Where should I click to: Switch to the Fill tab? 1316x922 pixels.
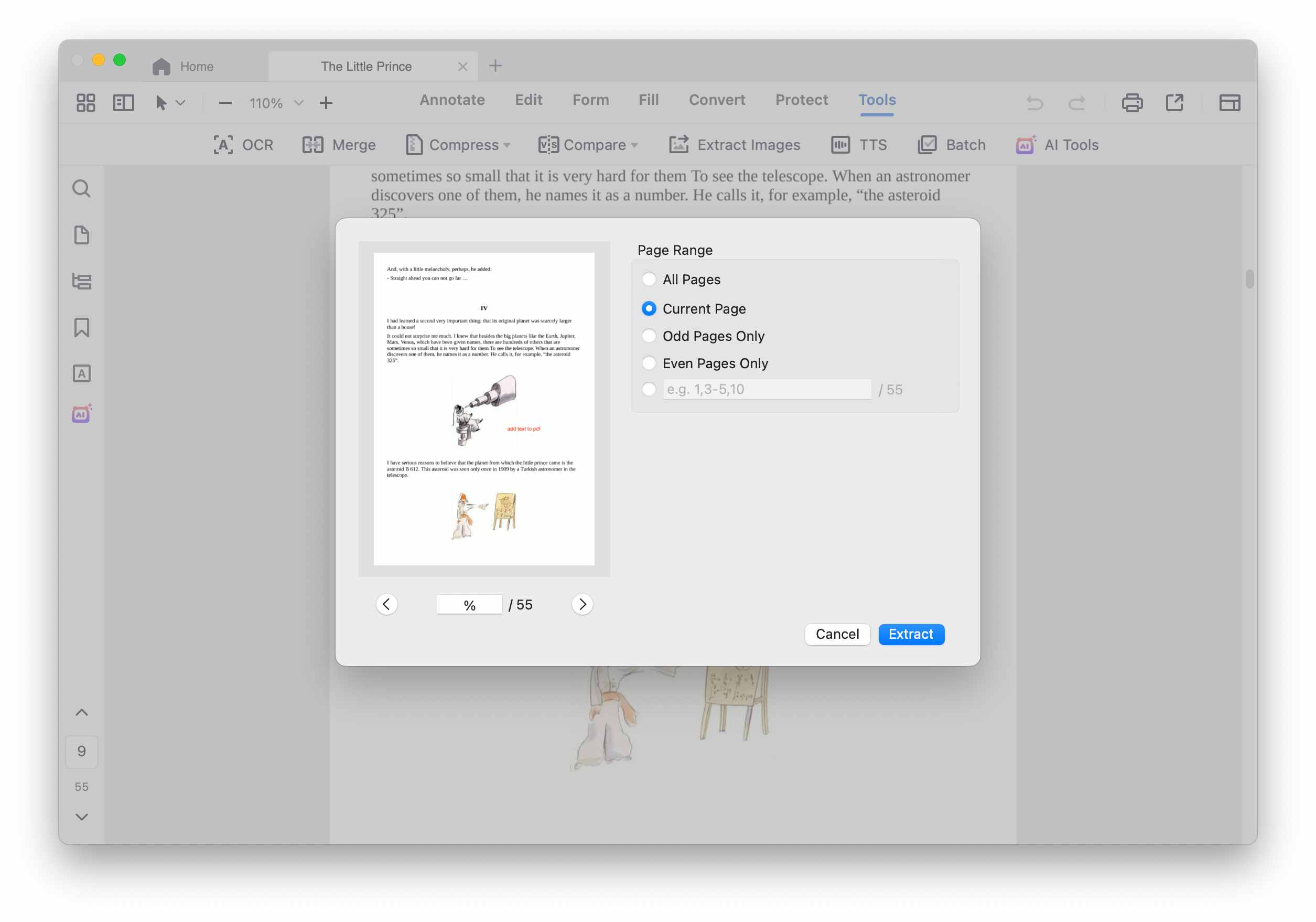648,100
